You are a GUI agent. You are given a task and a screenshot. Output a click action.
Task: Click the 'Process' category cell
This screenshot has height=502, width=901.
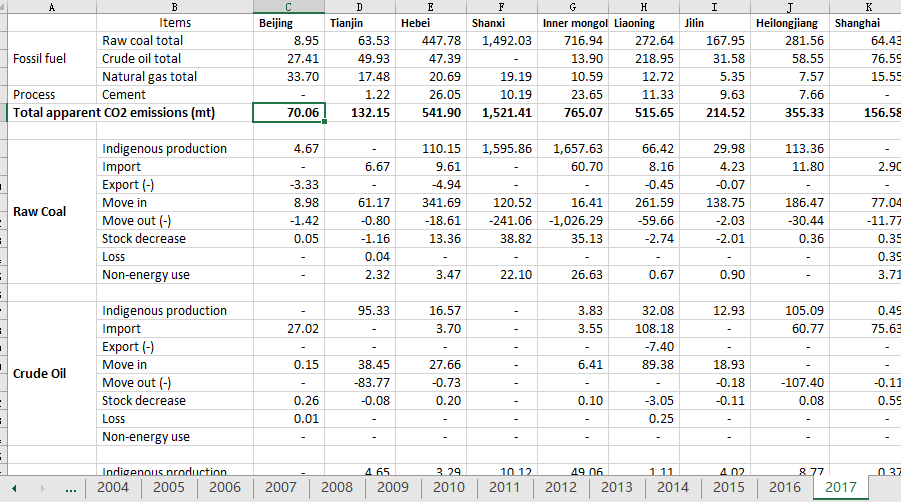click(52, 95)
